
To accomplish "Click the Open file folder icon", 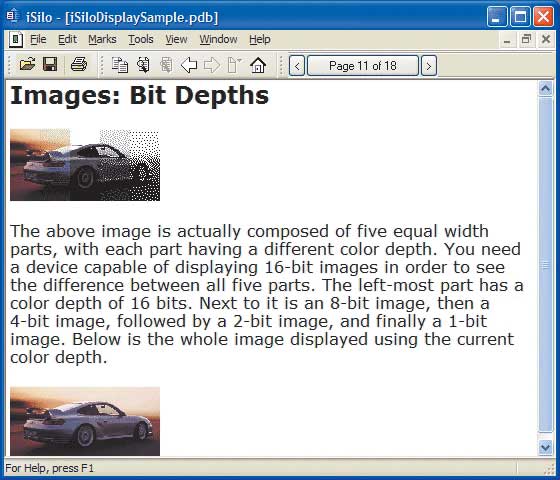I will point(28,65).
